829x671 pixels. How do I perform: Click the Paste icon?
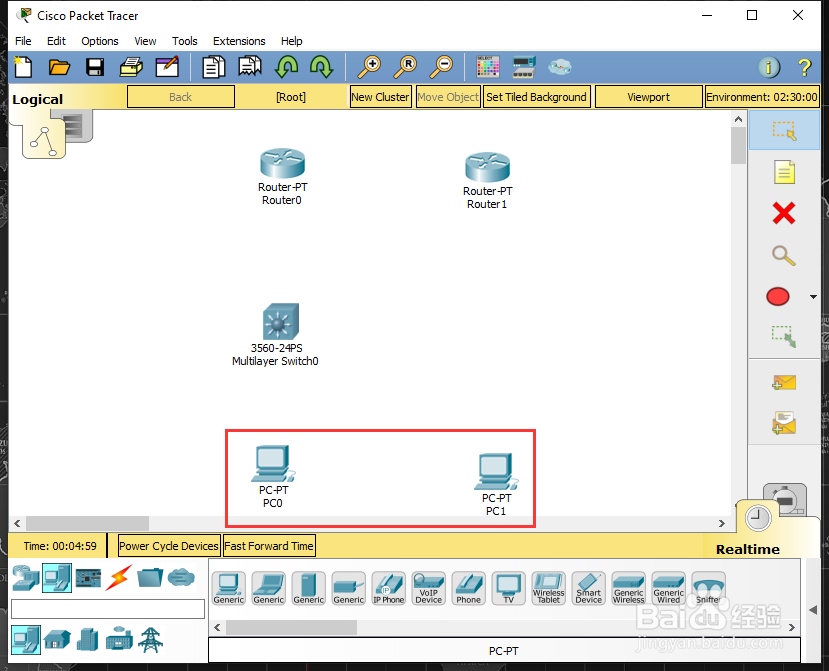pyautogui.click(x=250, y=67)
